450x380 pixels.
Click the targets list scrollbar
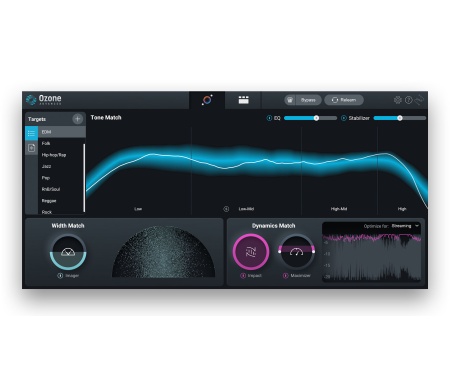[x=84, y=178]
